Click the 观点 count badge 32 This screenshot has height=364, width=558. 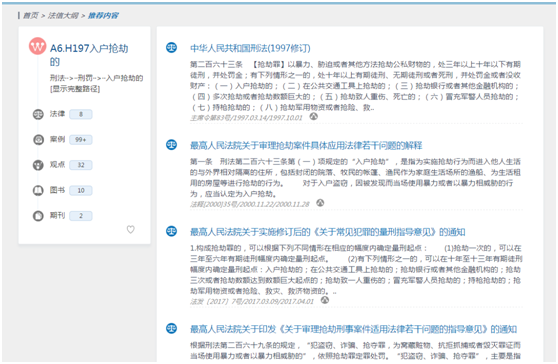pyautogui.click(x=81, y=165)
